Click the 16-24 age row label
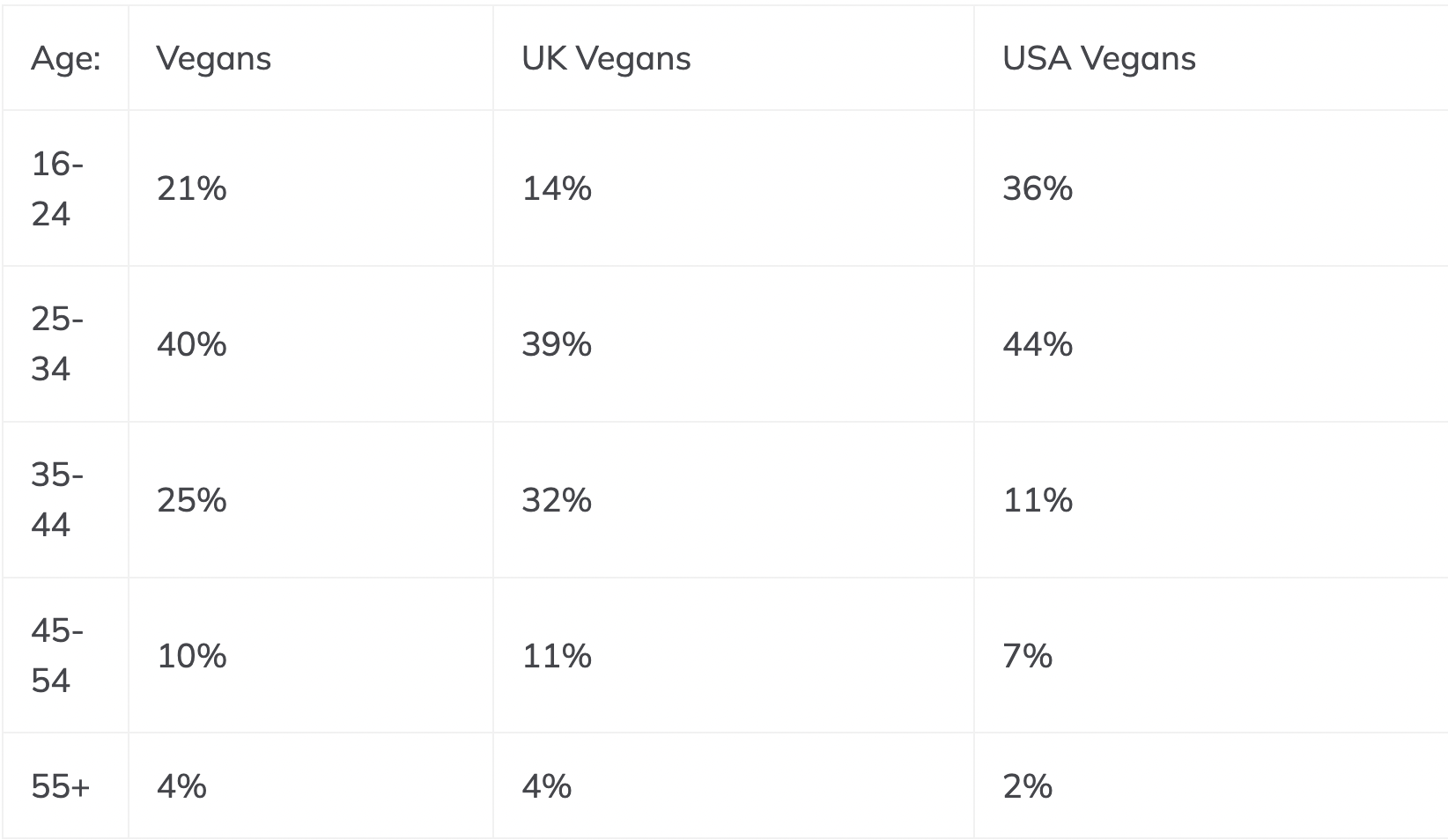 [57, 188]
